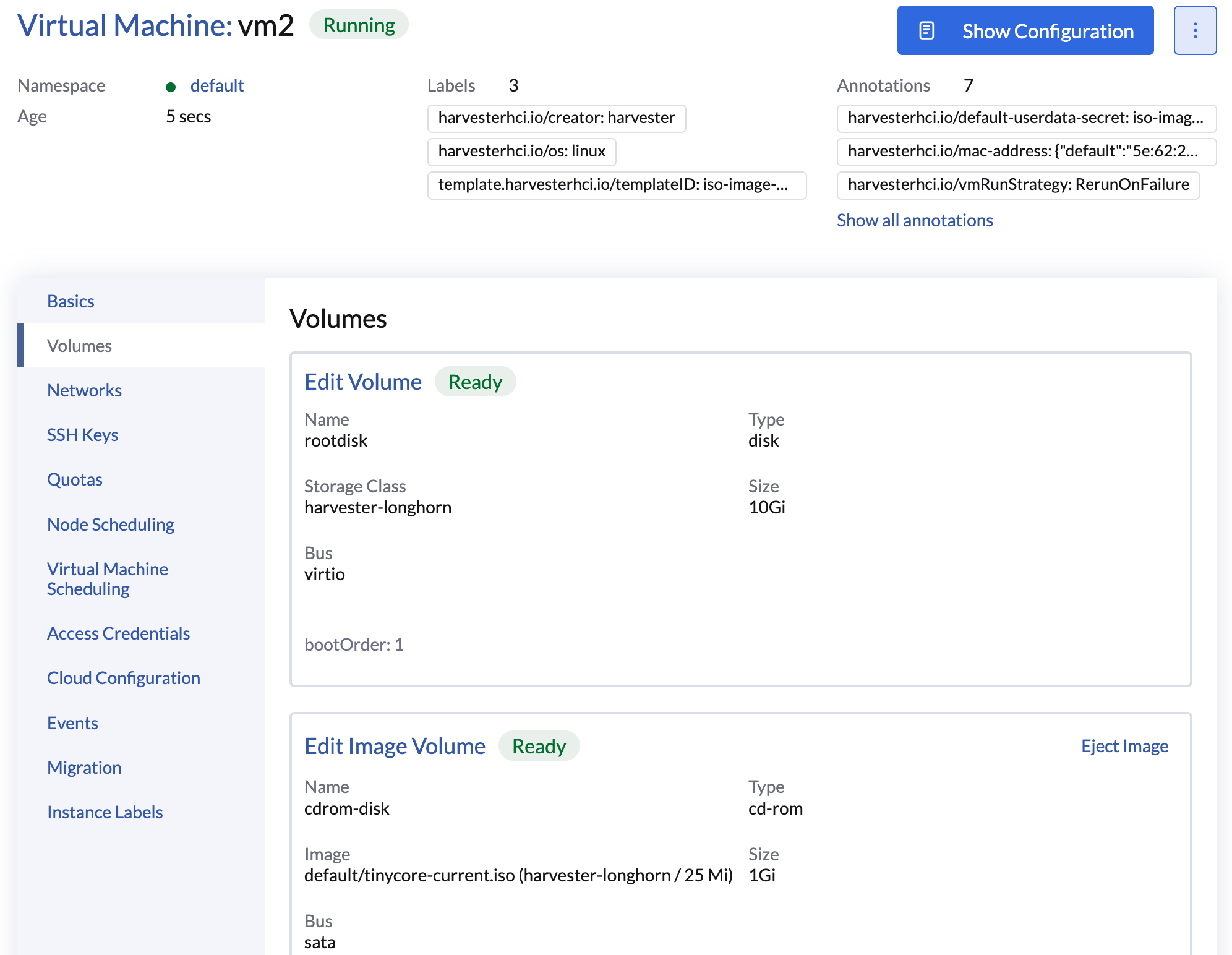This screenshot has width=1232, height=955.
Task: Open Virtual Machine Scheduling tab
Action: (x=108, y=579)
